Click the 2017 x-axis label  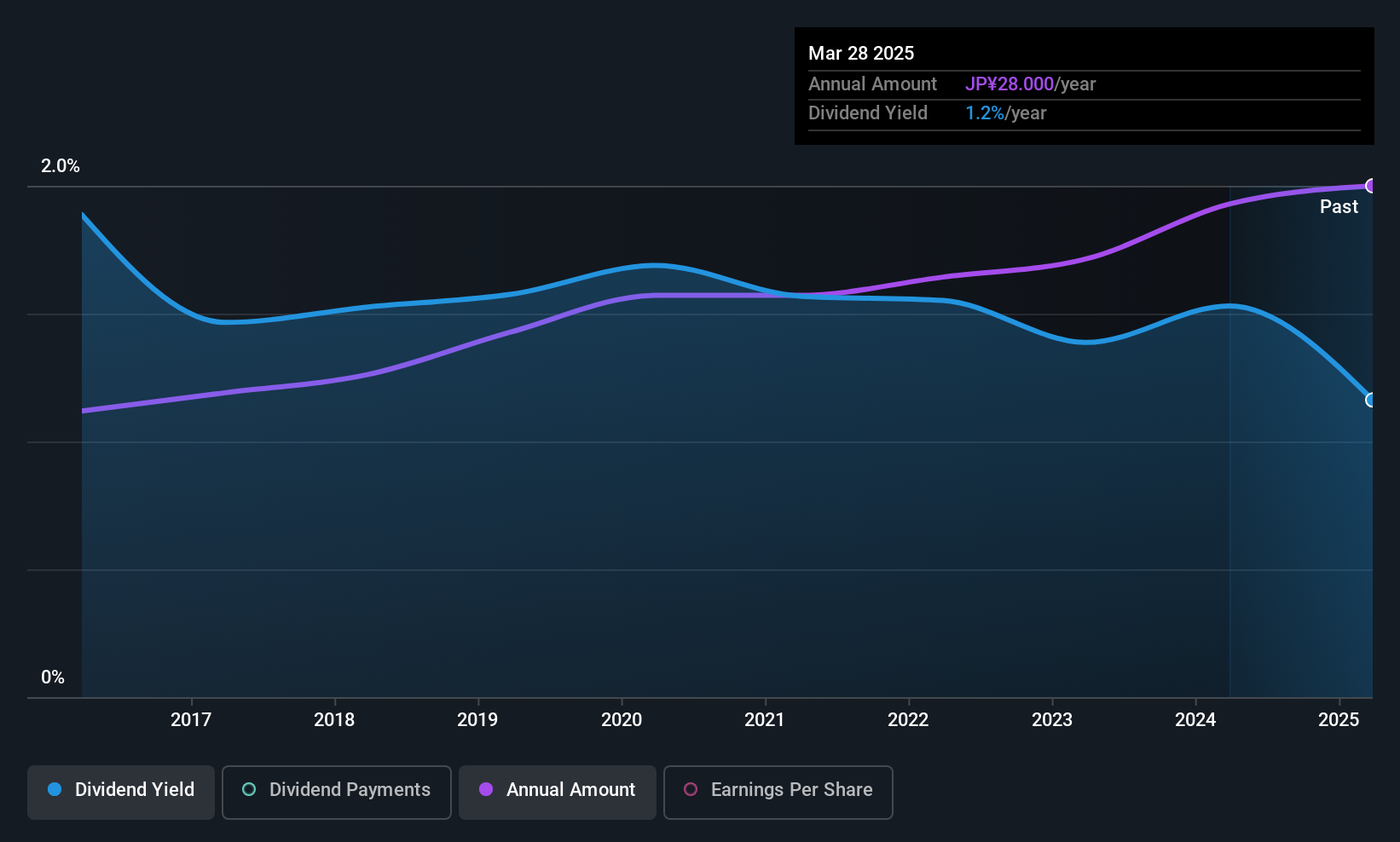(x=191, y=719)
